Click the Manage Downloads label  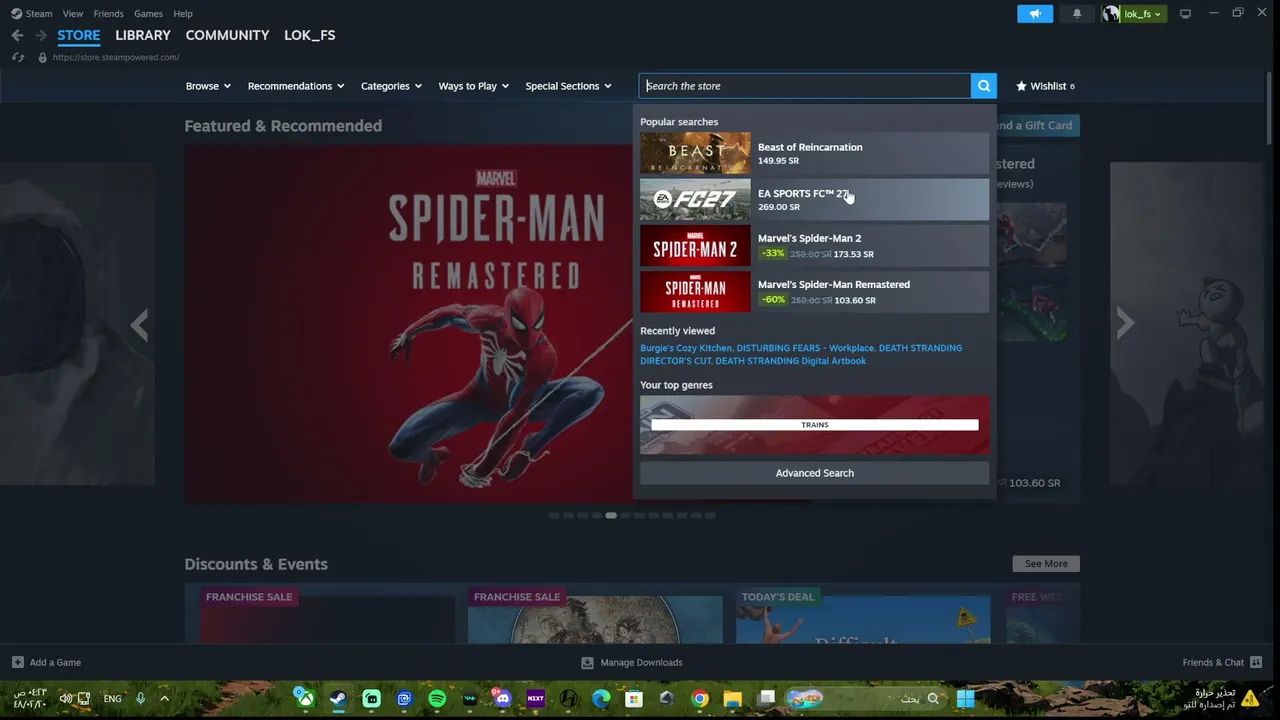(641, 662)
